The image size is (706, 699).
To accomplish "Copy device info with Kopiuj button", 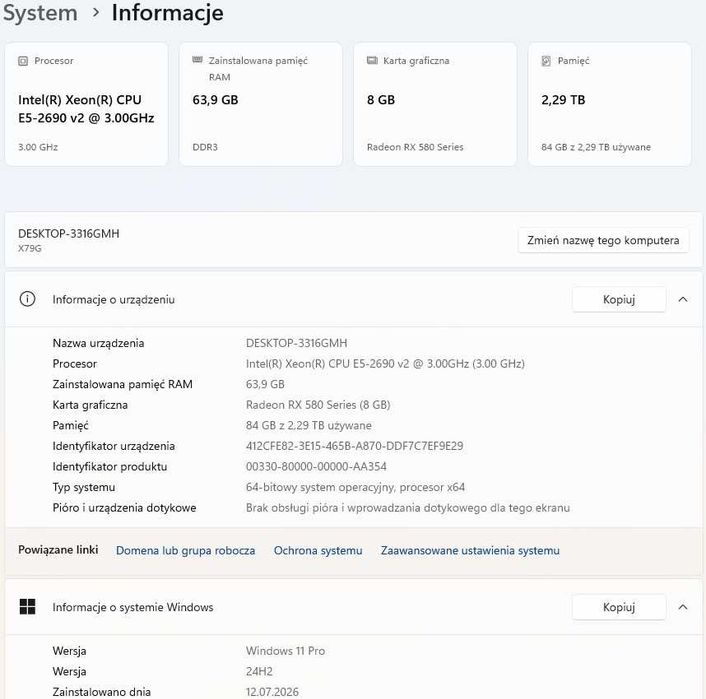I will [x=619, y=299].
